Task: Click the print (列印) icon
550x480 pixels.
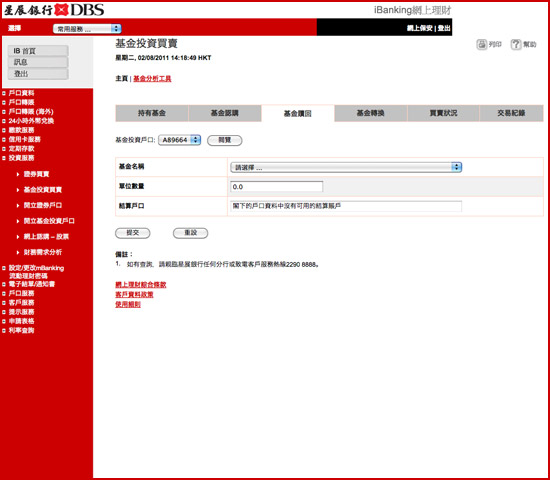Action: [482, 44]
